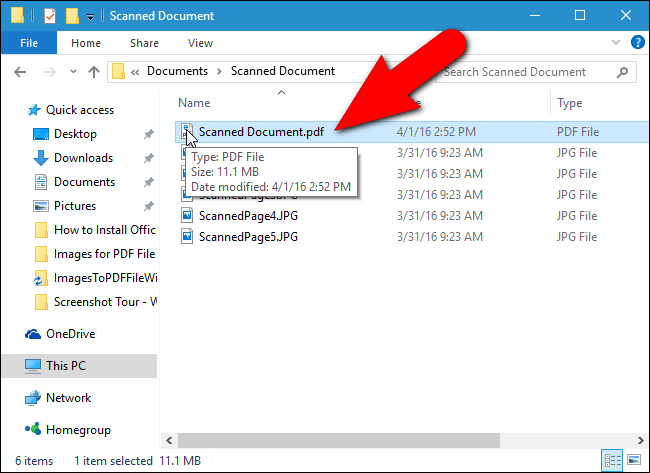Sort by the Type column header
The width and height of the screenshot is (650, 473).
(x=570, y=103)
